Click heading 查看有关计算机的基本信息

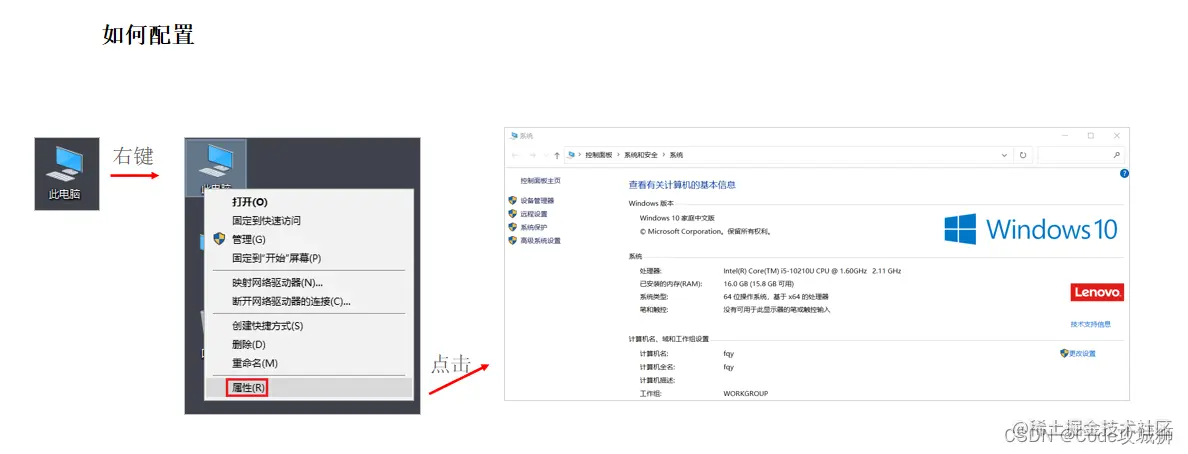pyautogui.click(x=682, y=184)
